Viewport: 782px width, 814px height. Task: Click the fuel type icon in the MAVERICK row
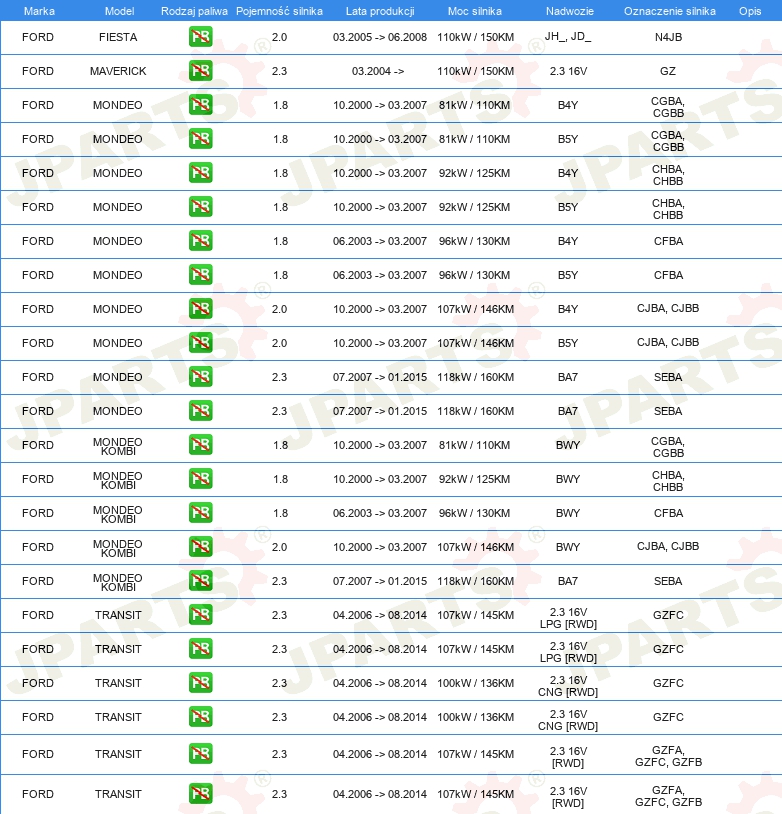click(x=200, y=71)
